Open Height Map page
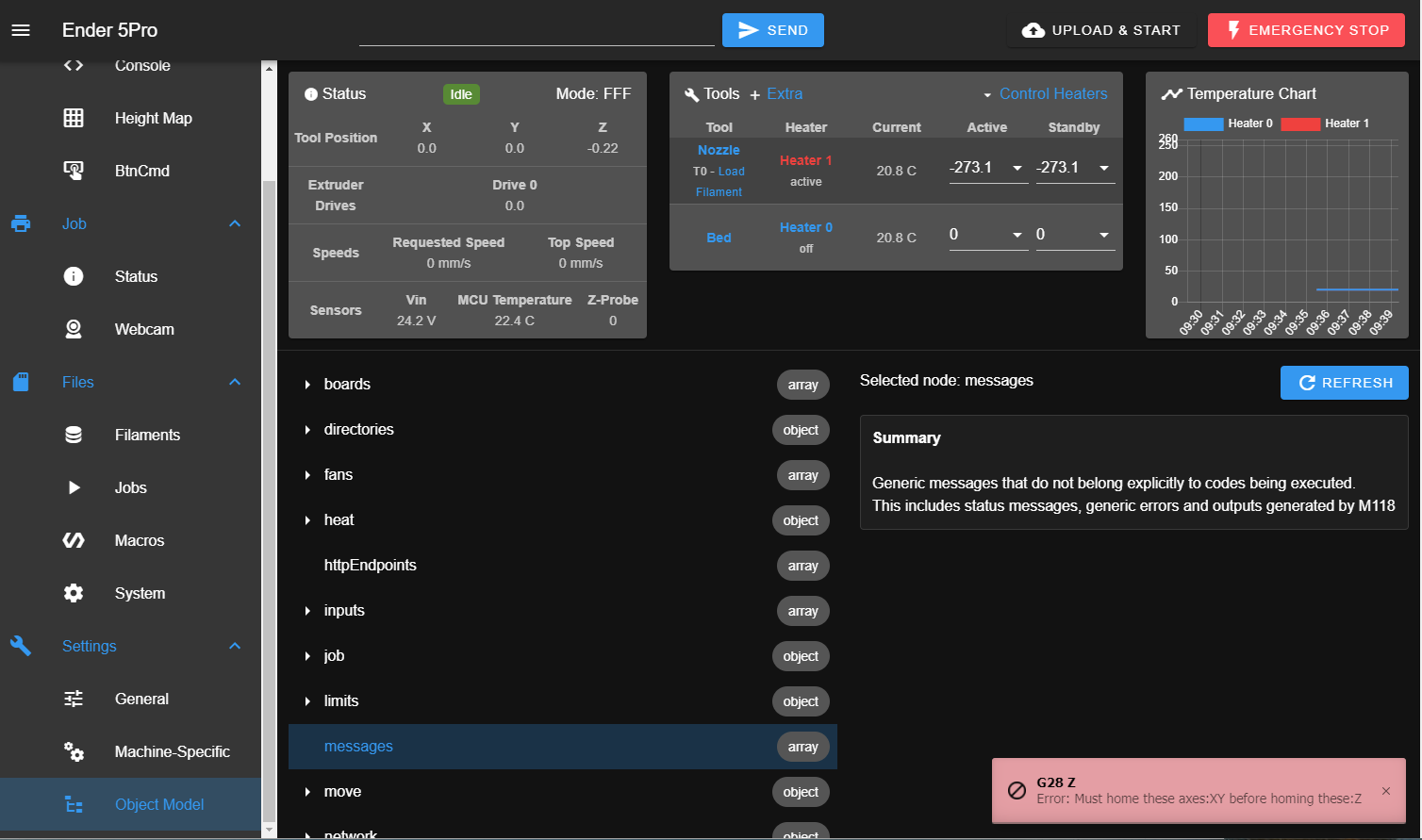Image resolution: width=1422 pixels, height=840 pixels. (x=130, y=118)
